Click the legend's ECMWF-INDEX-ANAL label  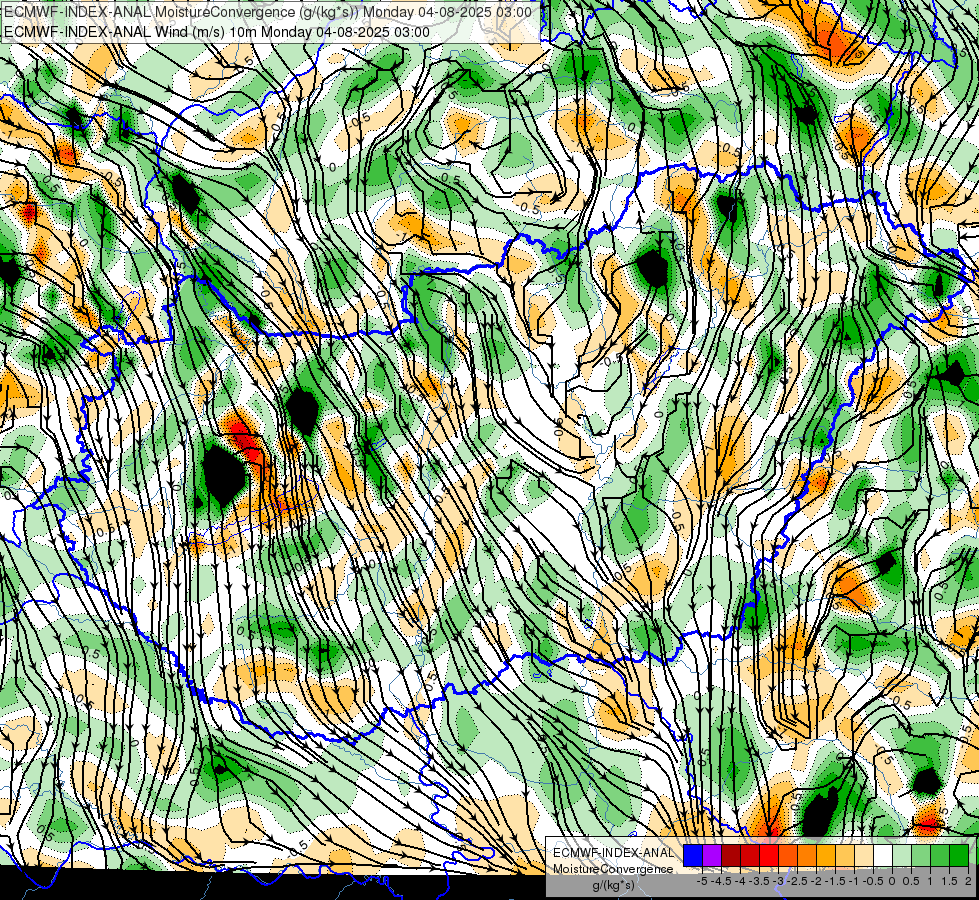(614, 853)
